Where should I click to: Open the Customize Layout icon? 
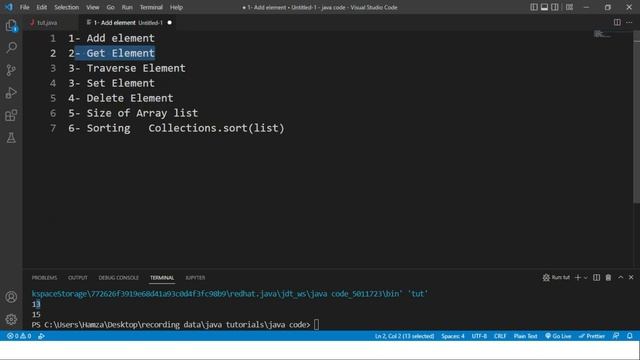(569, 7)
